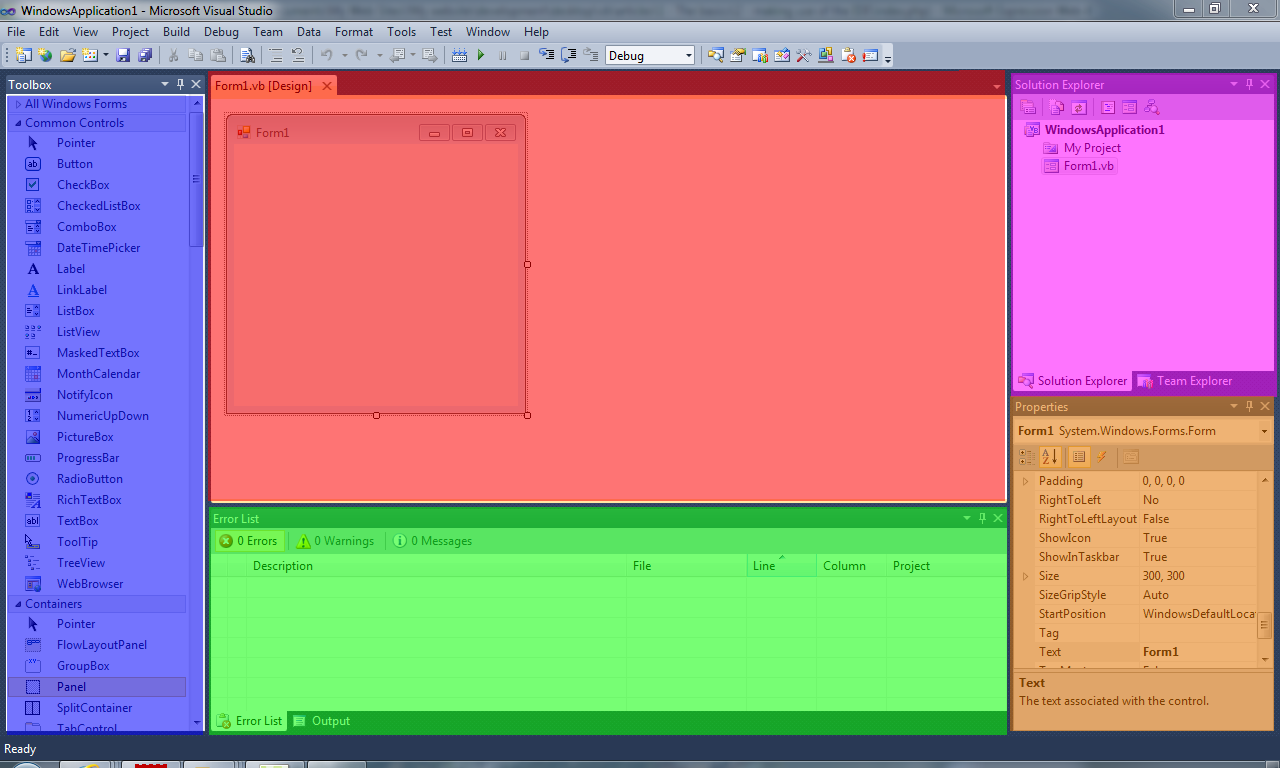Open the Toolbox via hammer-wrench toolbar icon

coord(802,55)
